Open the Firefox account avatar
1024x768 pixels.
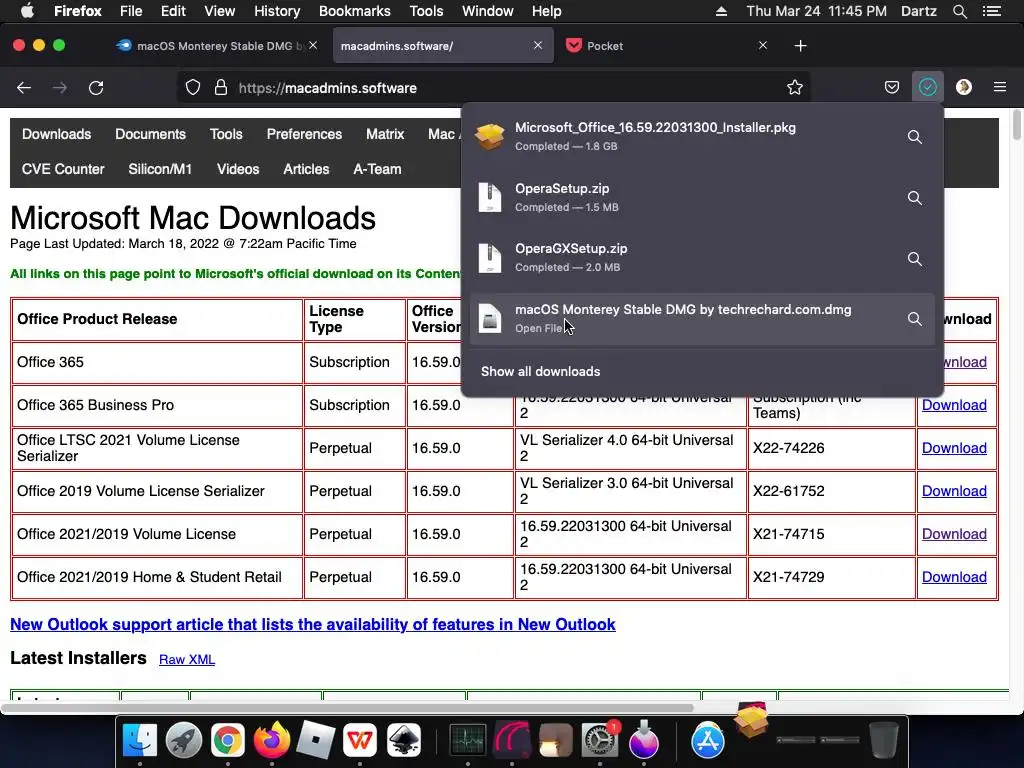(963, 87)
